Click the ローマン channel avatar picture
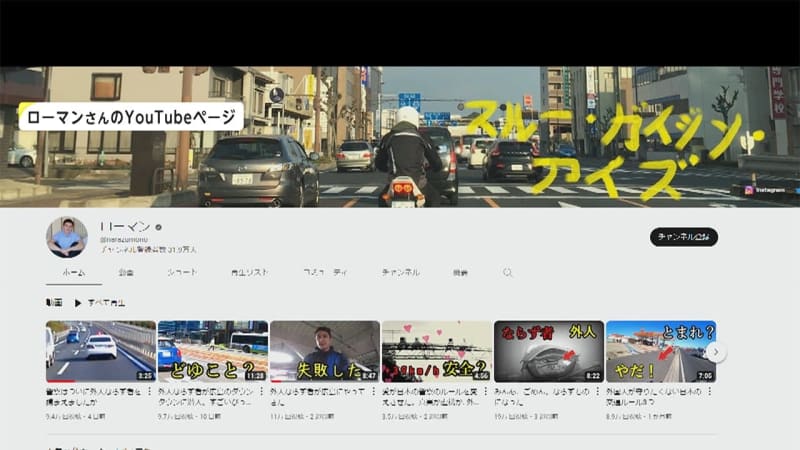The width and height of the screenshot is (800, 450). (66, 237)
